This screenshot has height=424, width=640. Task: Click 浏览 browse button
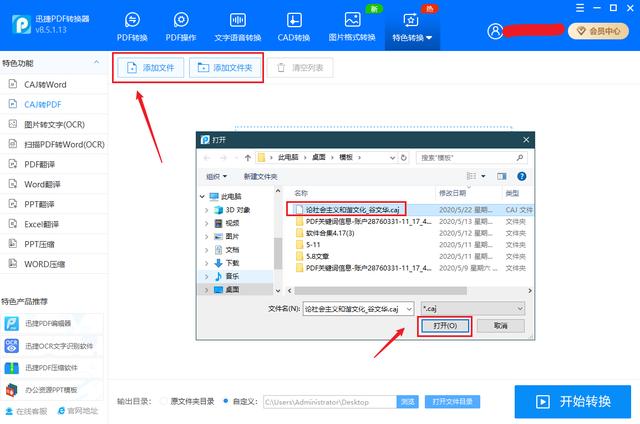407,402
